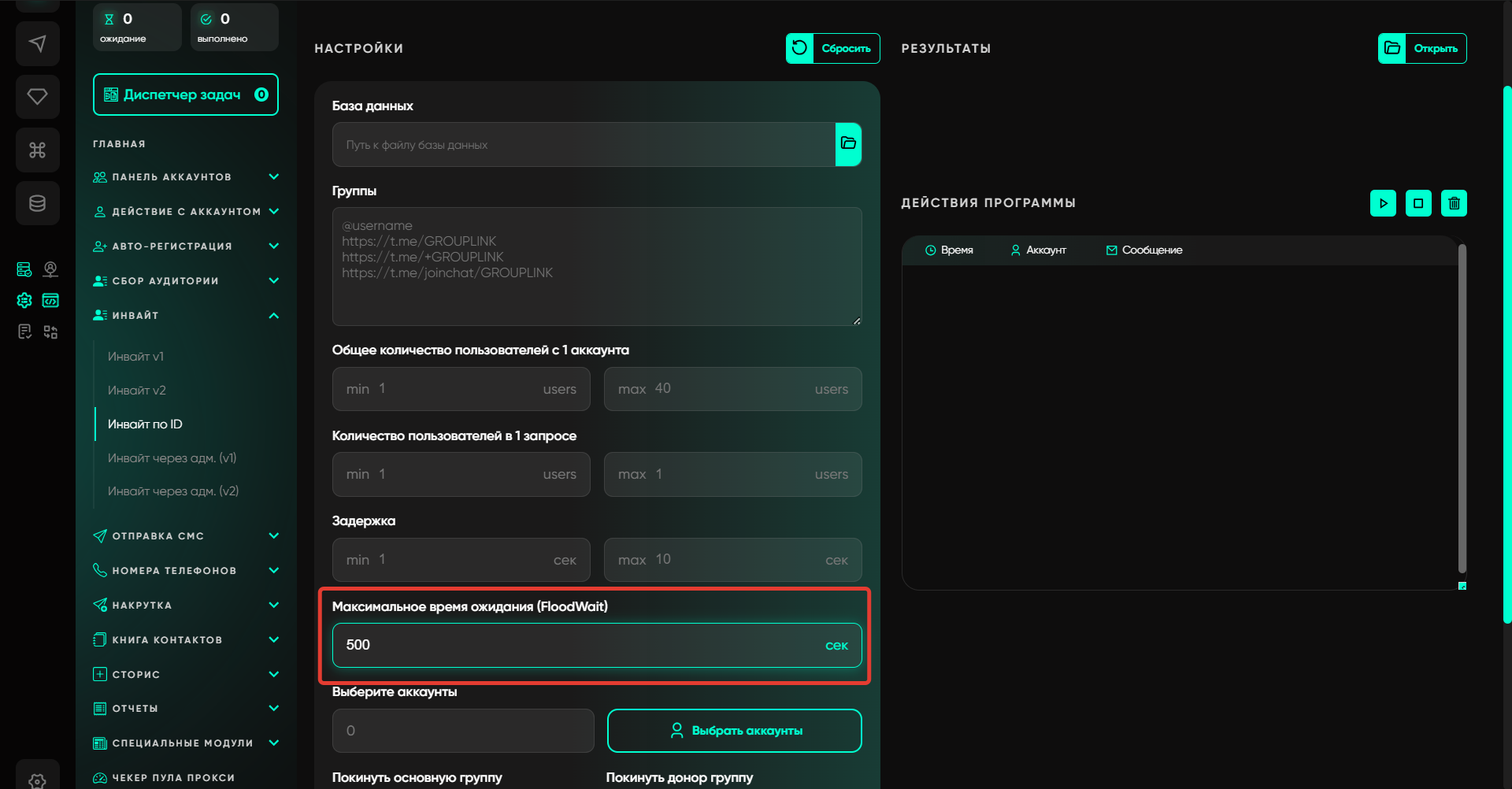Click the Выбрать аккаунты button
Screen dimensions: 1512x789
[x=734, y=731]
